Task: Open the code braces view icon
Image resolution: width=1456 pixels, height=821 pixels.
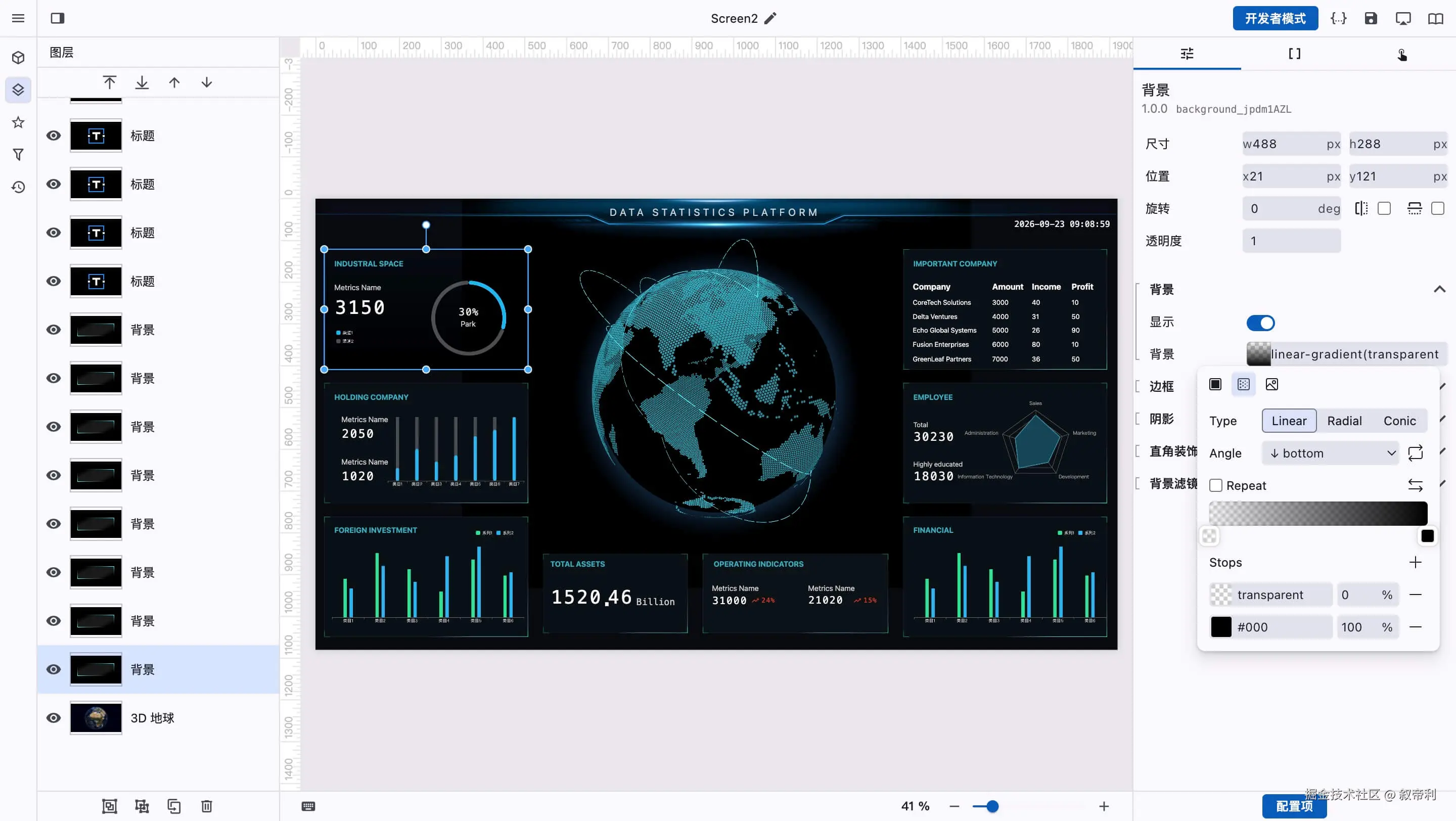Action: click(x=1338, y=18)
